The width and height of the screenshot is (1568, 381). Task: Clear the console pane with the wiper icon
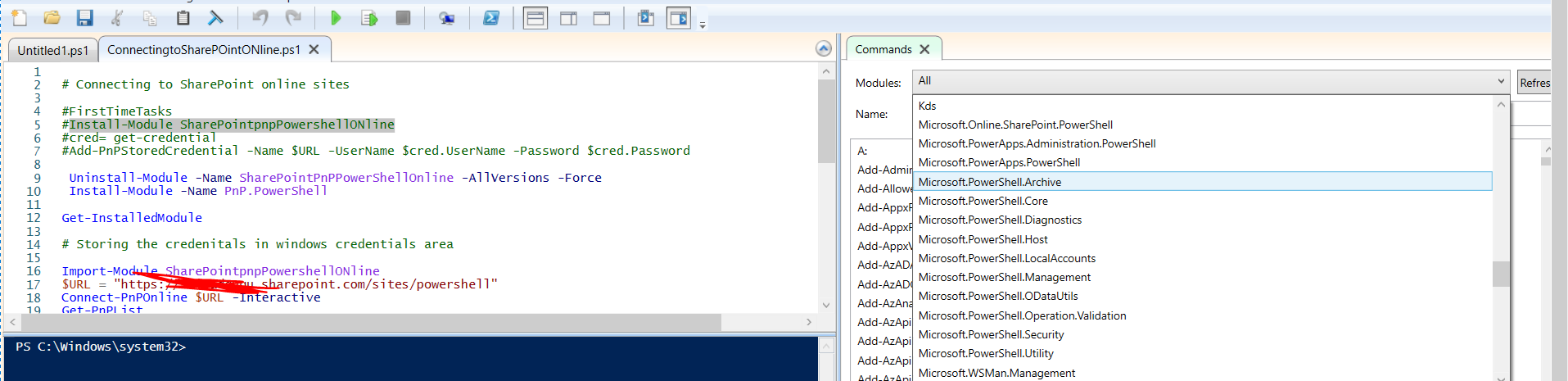pos(216,17)
